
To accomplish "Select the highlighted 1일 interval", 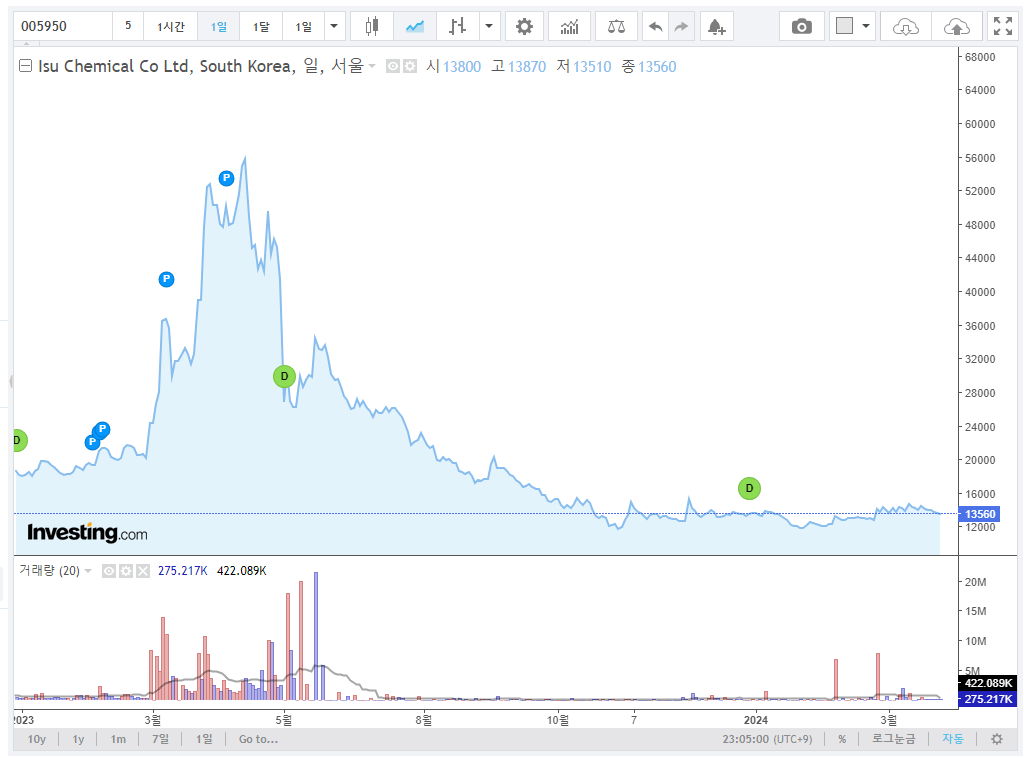I will 219,27.
